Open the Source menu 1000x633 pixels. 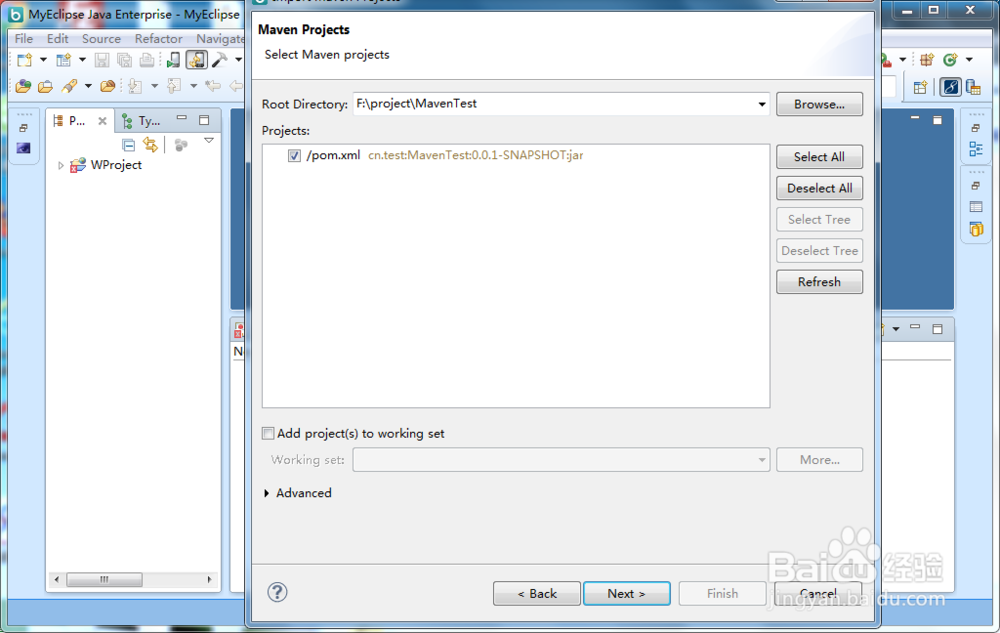click(101, 39)
